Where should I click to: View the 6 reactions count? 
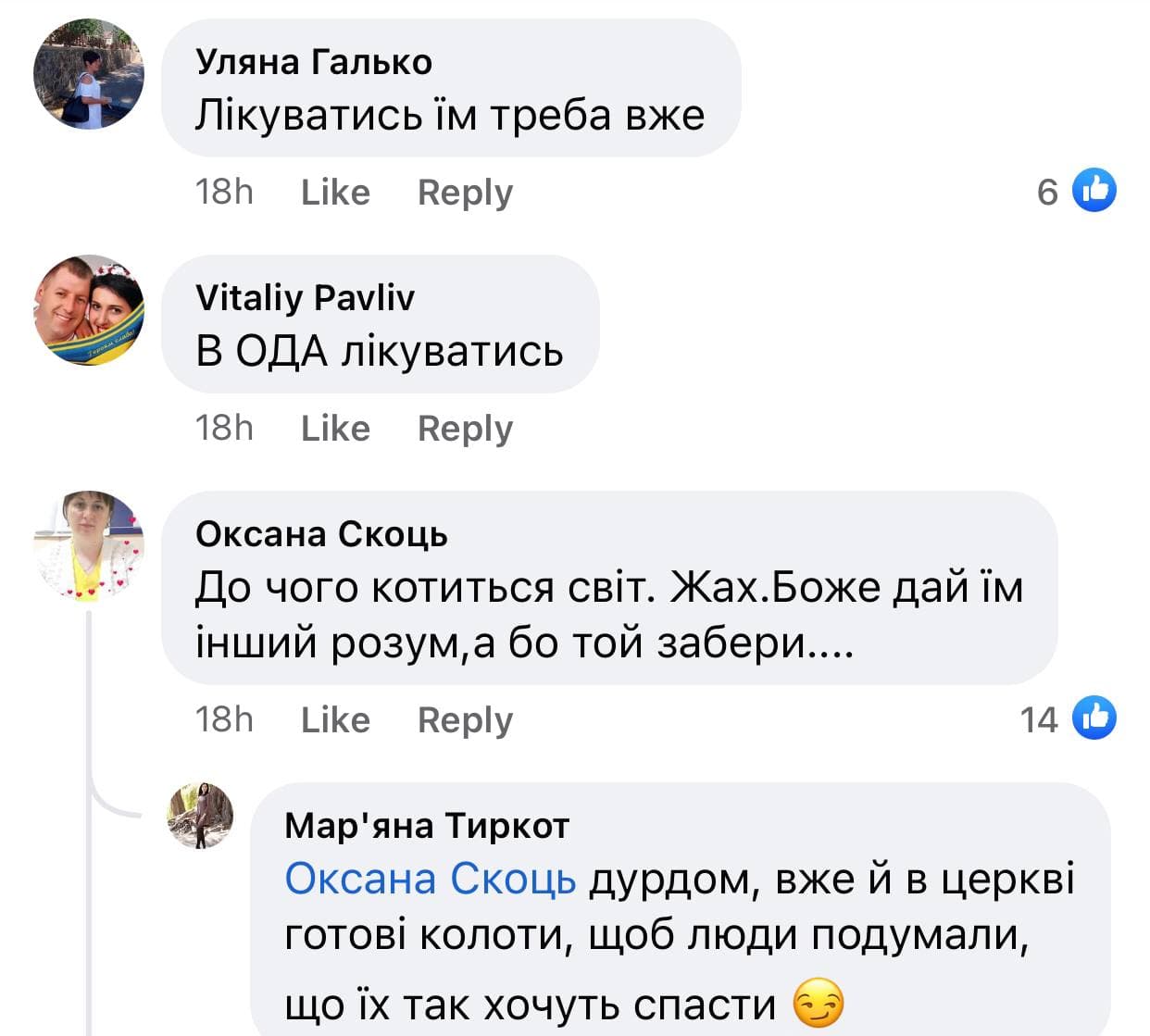click(x=1047, y=192)
